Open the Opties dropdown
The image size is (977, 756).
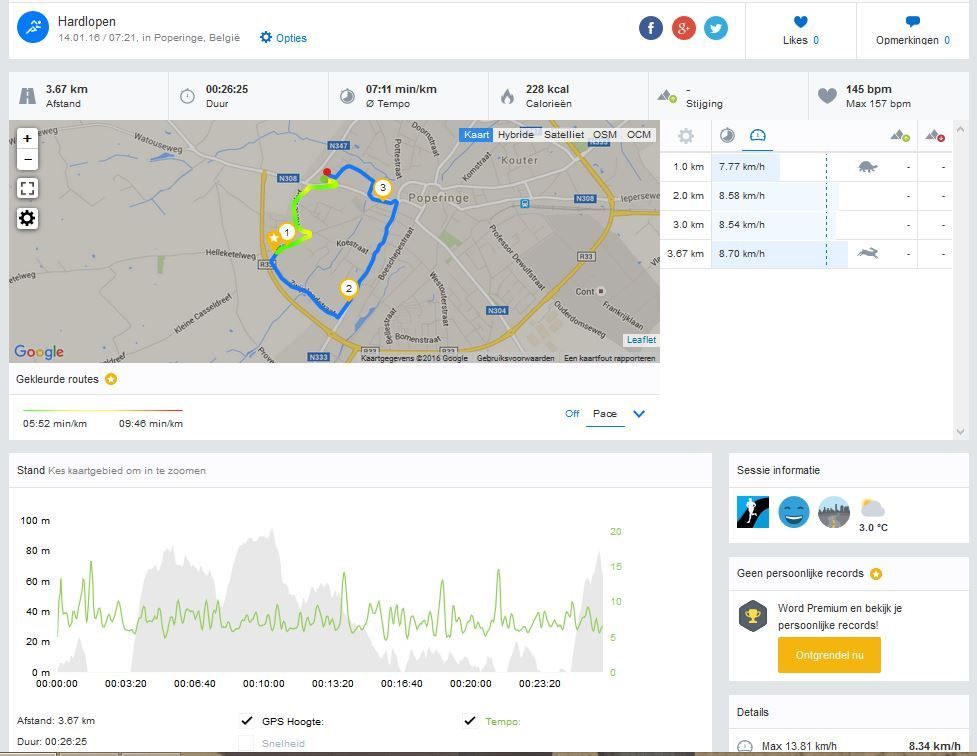283,38
